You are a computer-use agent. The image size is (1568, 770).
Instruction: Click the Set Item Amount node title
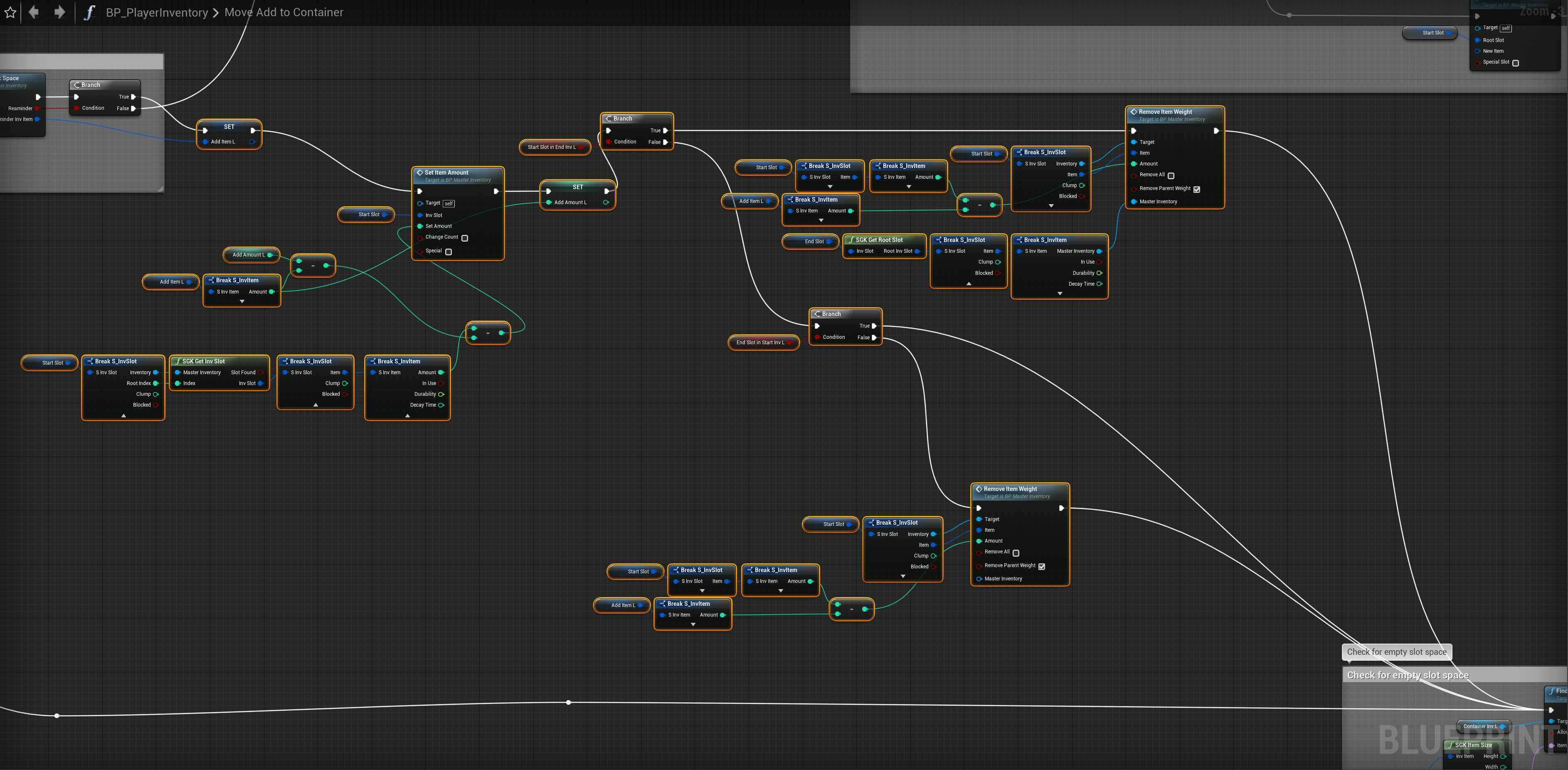[x=446, y=173]
